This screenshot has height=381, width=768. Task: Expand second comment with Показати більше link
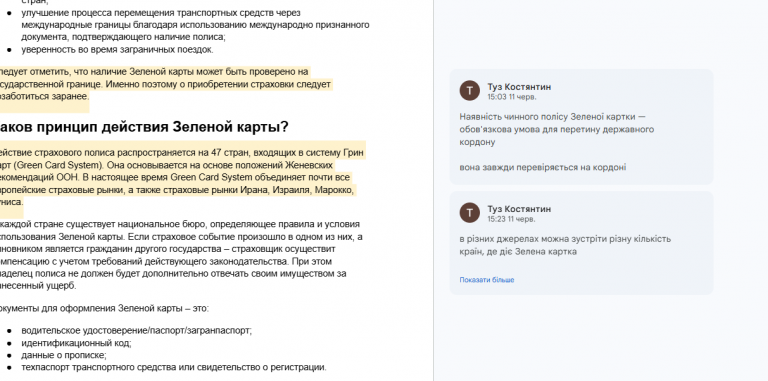coord(486,280)
